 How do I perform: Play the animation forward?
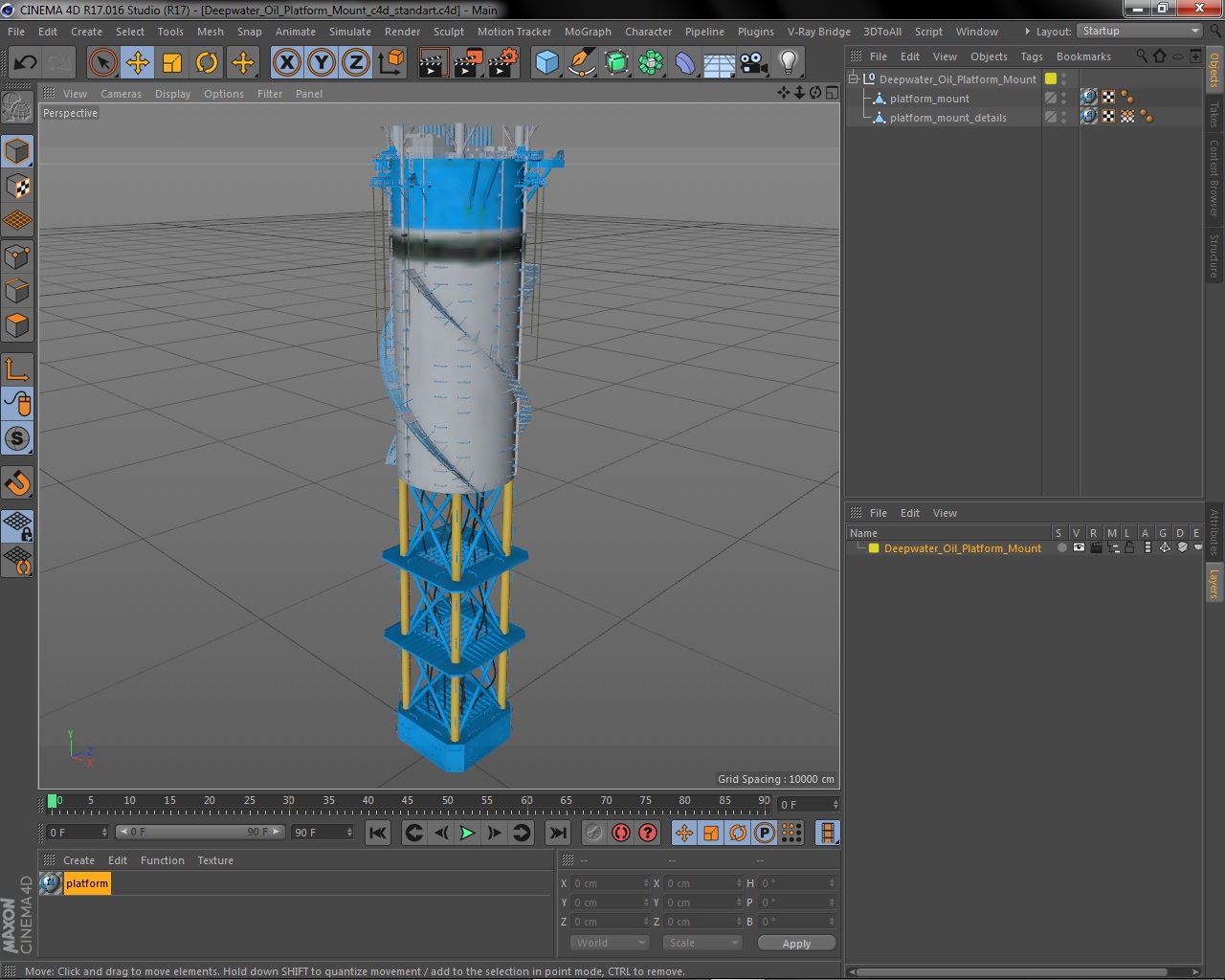click(467, 833)
